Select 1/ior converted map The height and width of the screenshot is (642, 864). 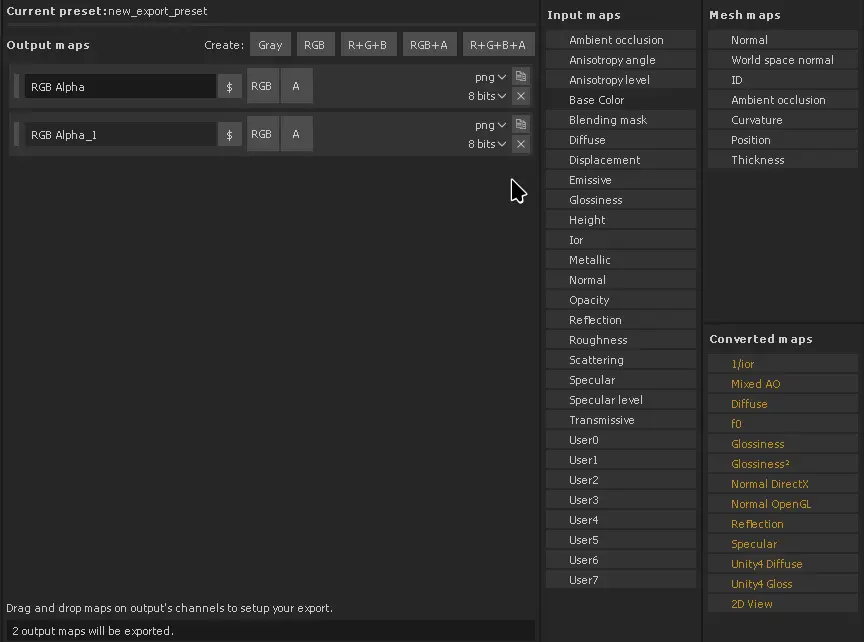coord(783,364)
